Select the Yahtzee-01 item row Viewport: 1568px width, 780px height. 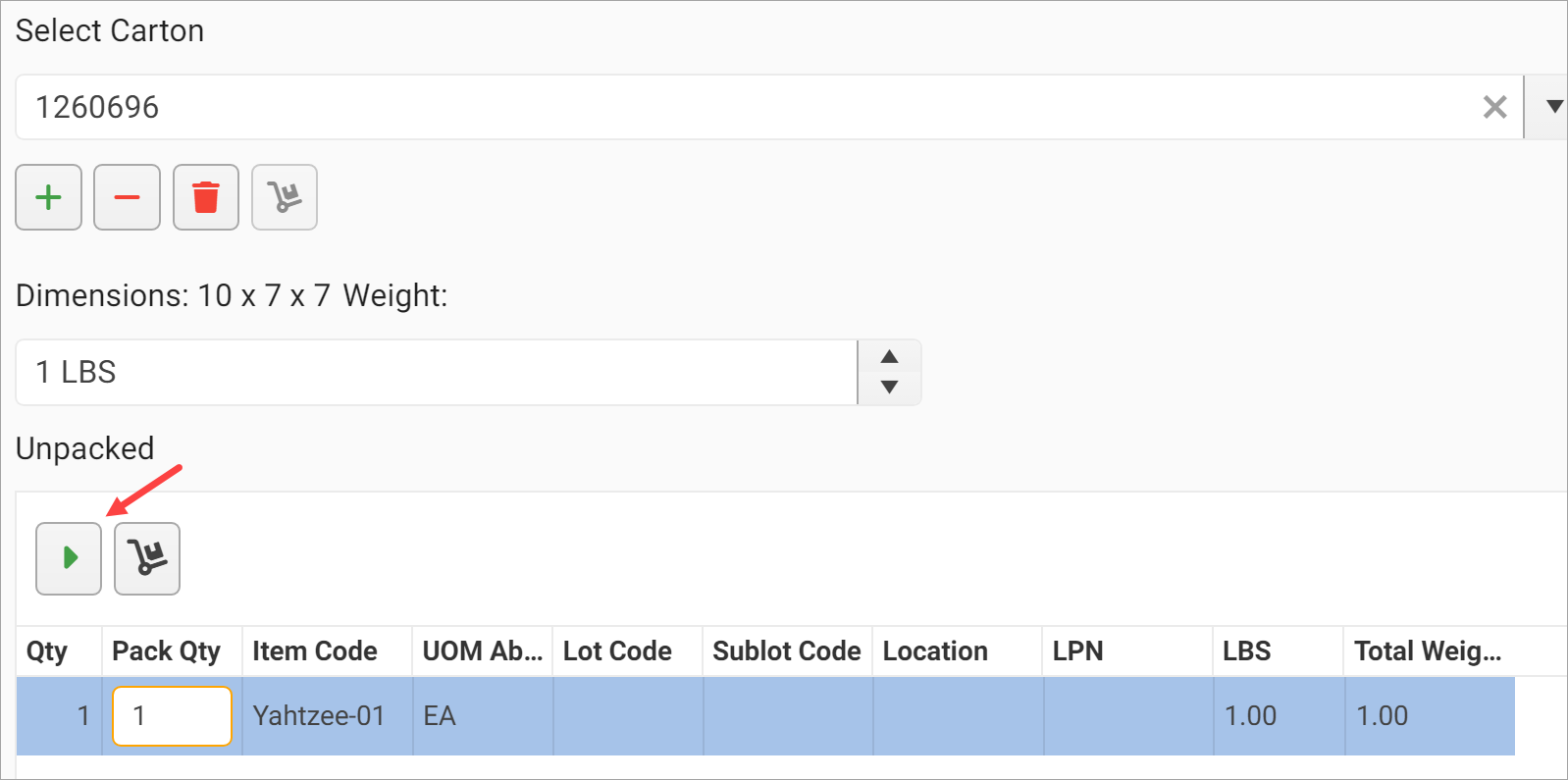319,716
